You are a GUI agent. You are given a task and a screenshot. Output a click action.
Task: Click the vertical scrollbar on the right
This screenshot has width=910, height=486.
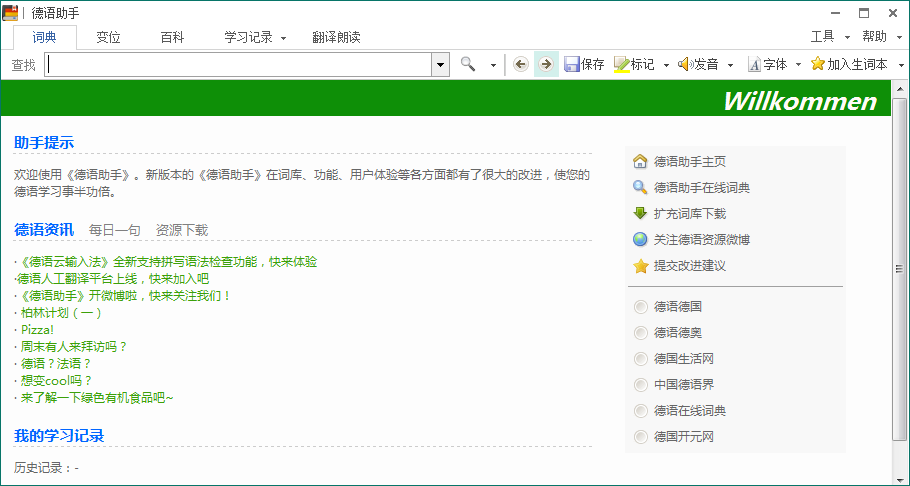tap(899, 270)
